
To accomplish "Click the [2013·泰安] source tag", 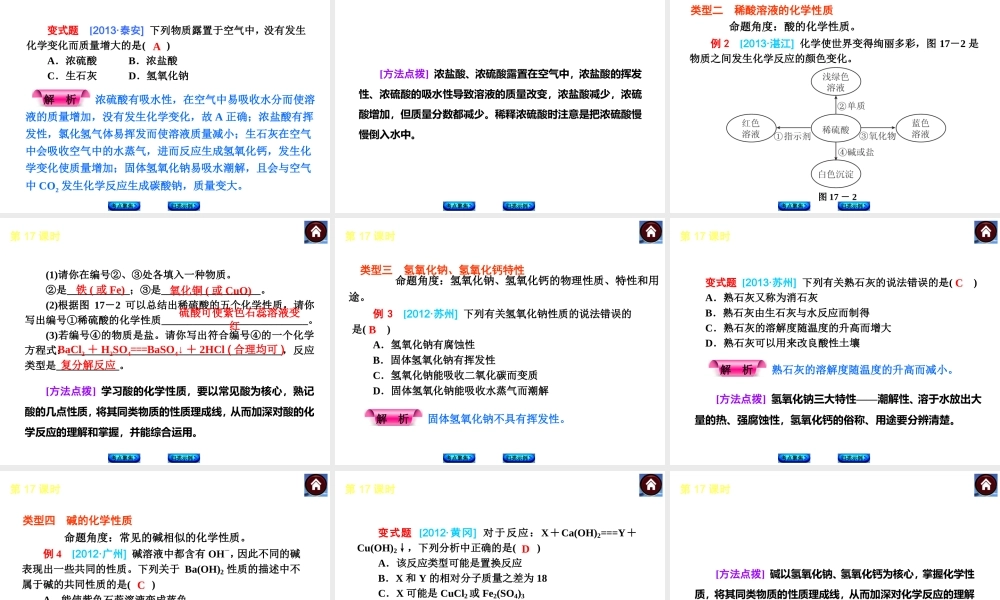I will click(117, 30).
